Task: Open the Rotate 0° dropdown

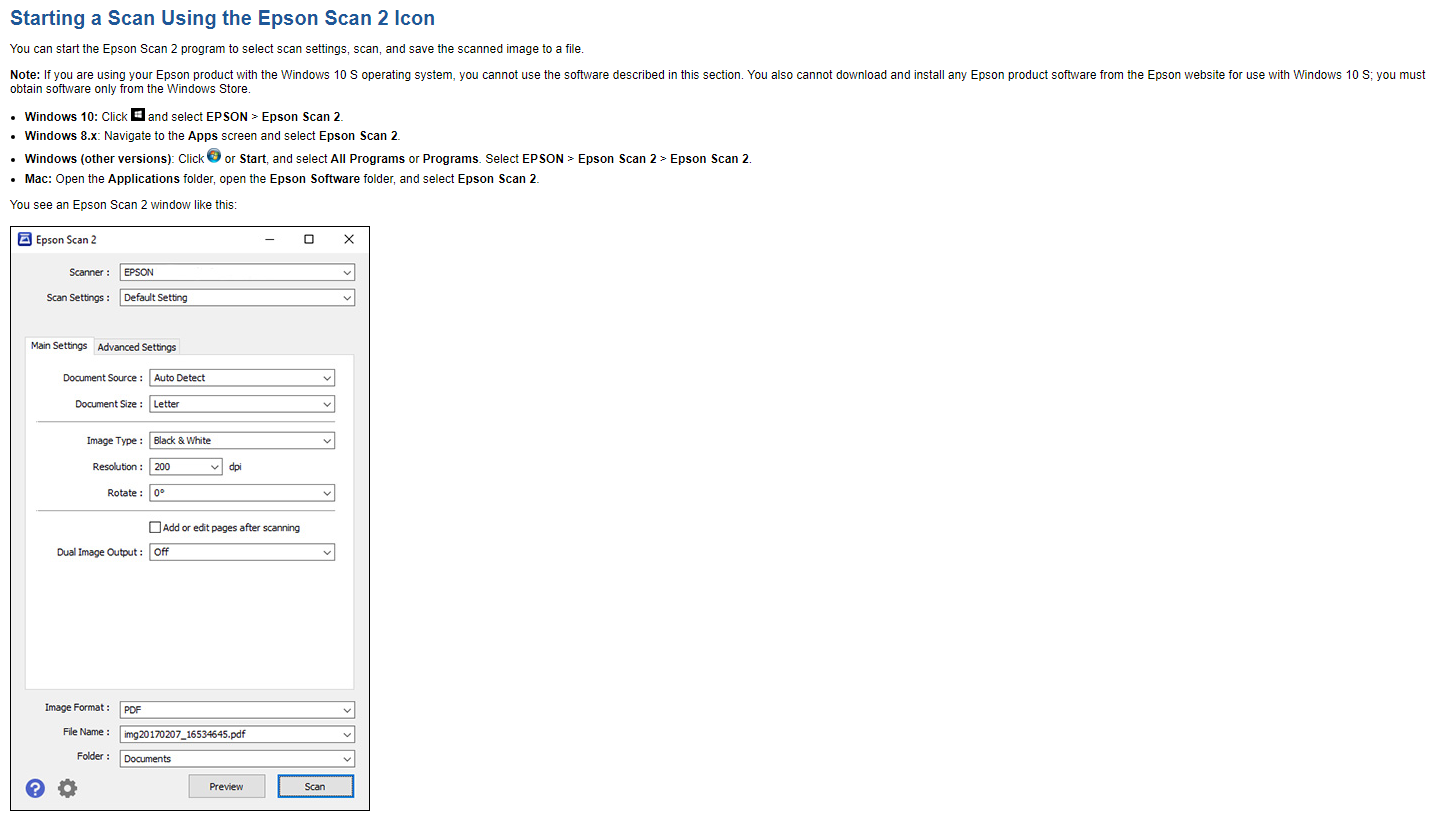Action: point(242,492)
